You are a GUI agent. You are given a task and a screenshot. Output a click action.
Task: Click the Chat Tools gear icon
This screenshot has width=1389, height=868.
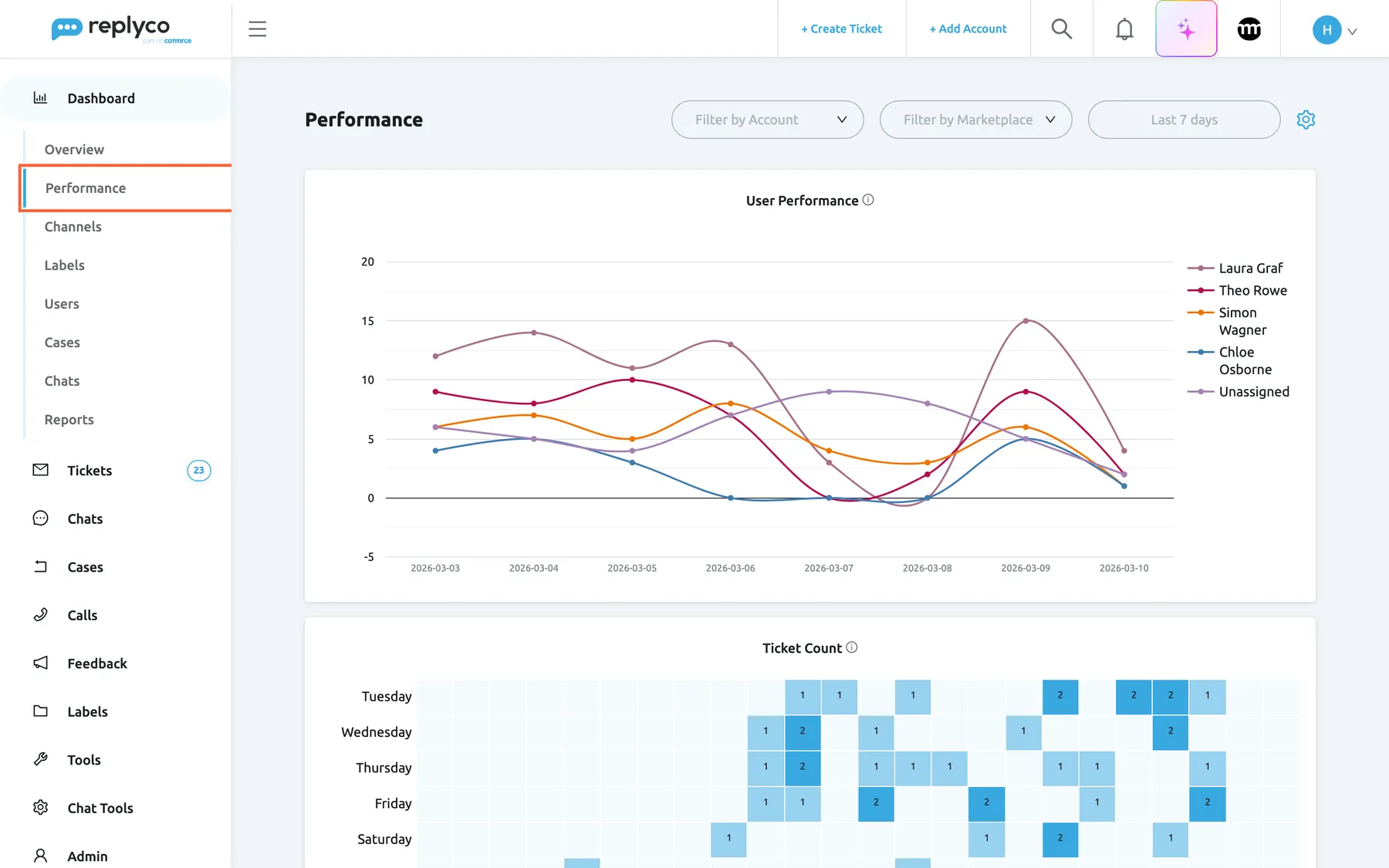(41, 808)
